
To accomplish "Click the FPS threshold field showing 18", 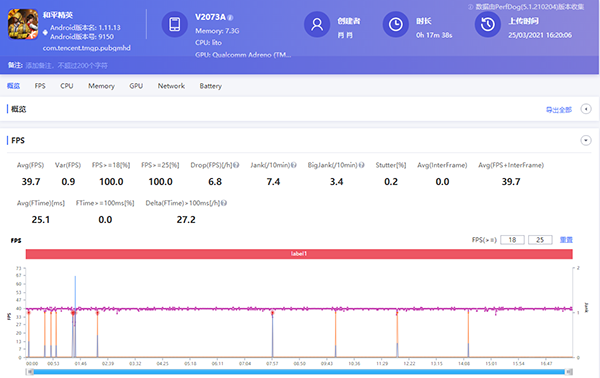I will click(x=512, y=240).
